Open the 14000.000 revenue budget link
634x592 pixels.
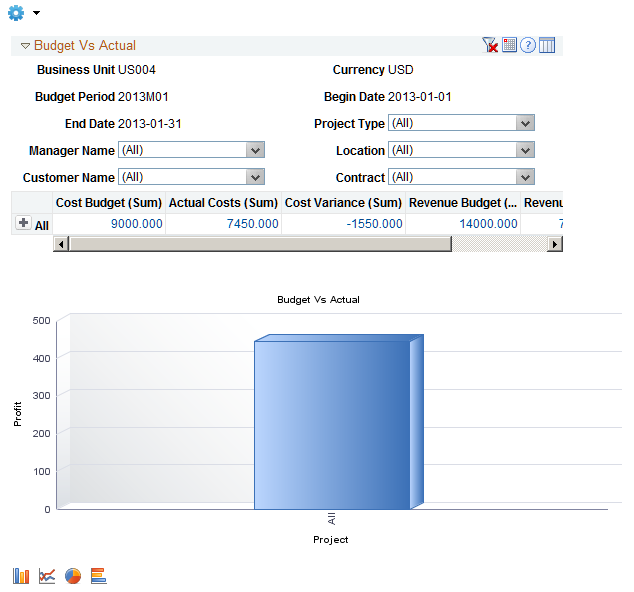488,224
